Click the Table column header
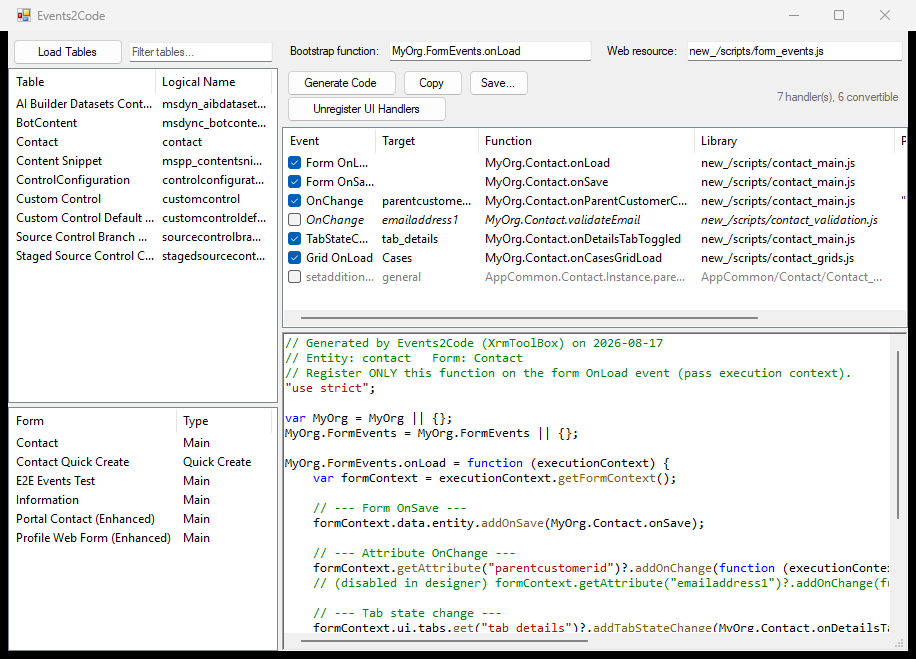Image resolution: width=916 pixels, height=659 pixels. pos(82,82)
